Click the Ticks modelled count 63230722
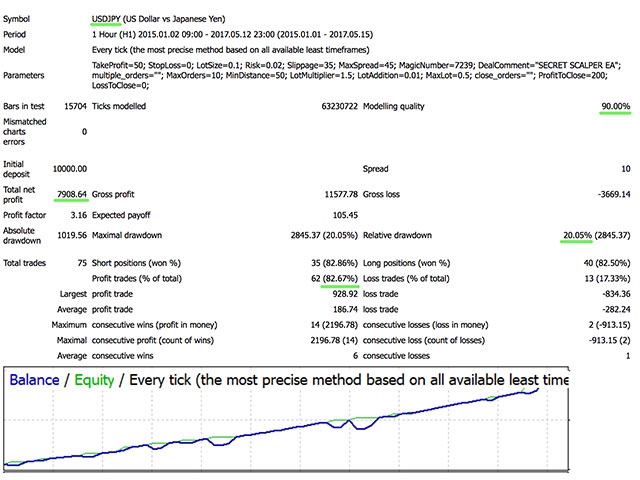Image resolution: width=640 pixels, height=480 pixels. click(340, 107)
